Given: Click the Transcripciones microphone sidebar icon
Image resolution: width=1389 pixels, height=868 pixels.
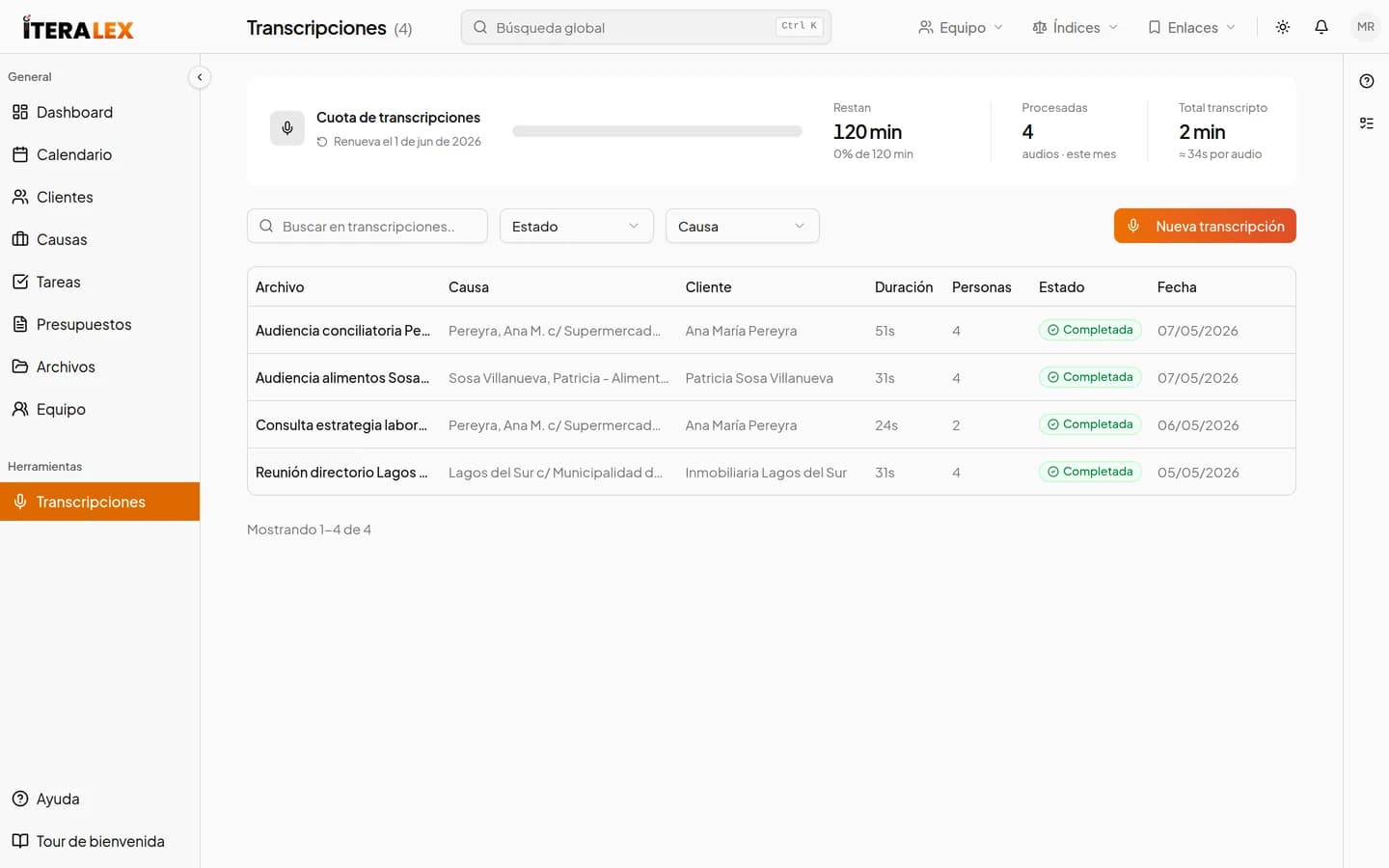Looking at the screenshot, I should (20, 502).
